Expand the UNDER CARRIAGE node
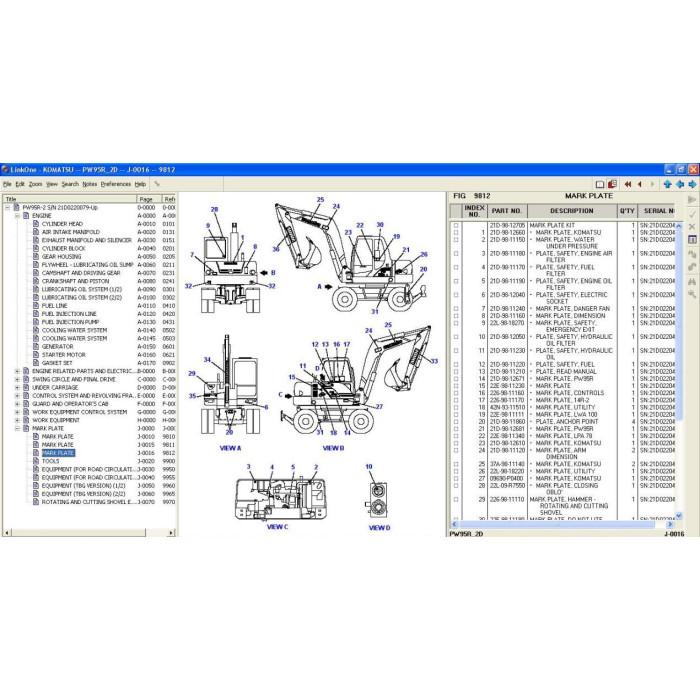 [x=17, y=388]
